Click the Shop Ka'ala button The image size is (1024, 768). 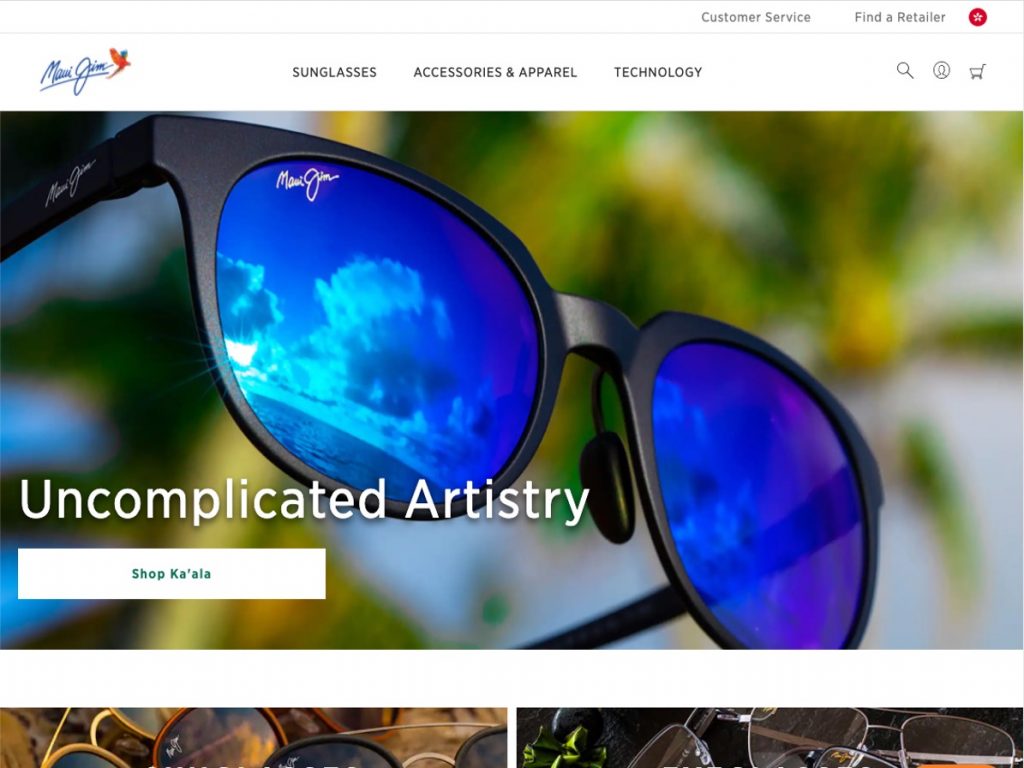[x=172, y=573]
